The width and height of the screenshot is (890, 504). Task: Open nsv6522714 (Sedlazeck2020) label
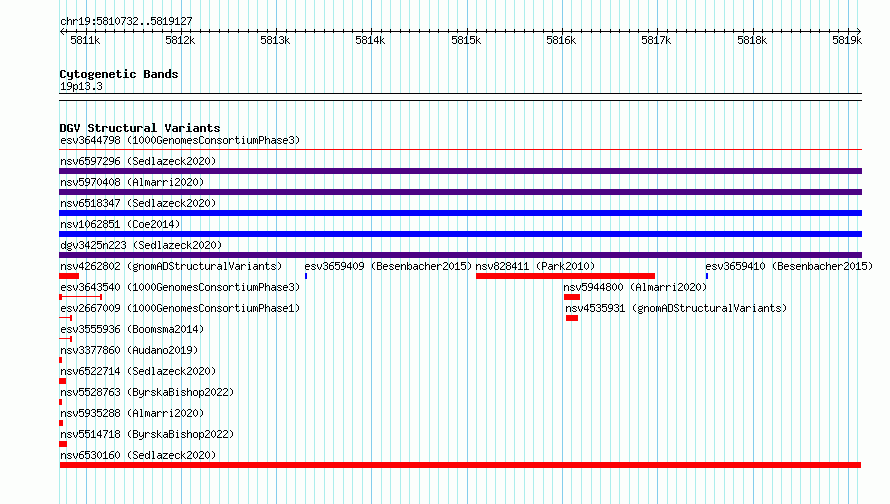click(x=138, y=371)
